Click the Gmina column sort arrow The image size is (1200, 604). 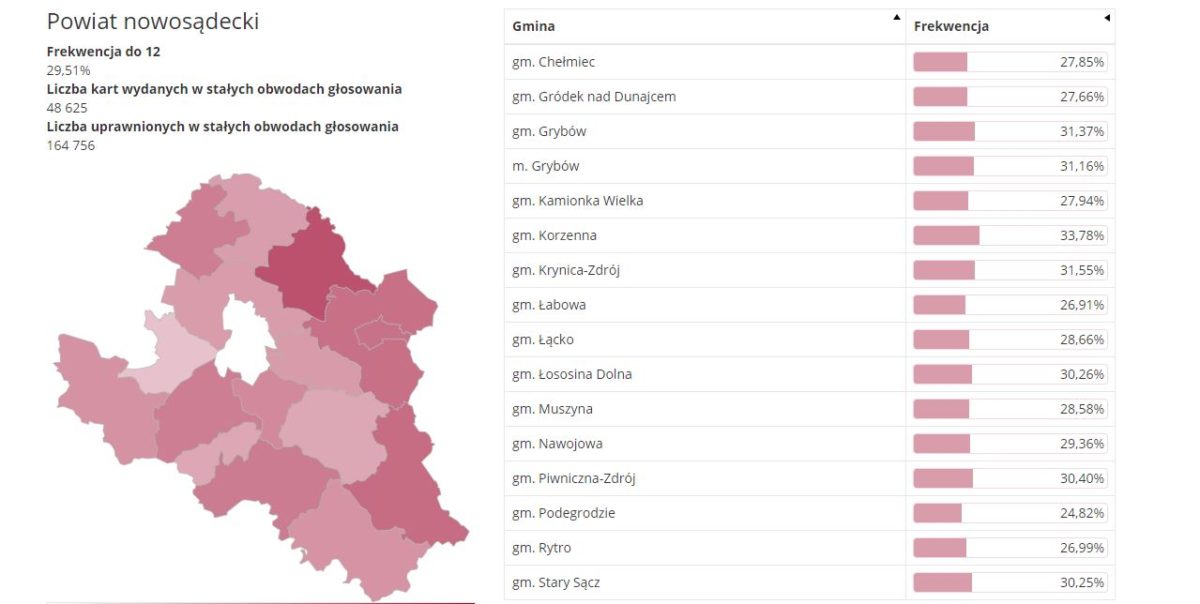coord(897,17)
